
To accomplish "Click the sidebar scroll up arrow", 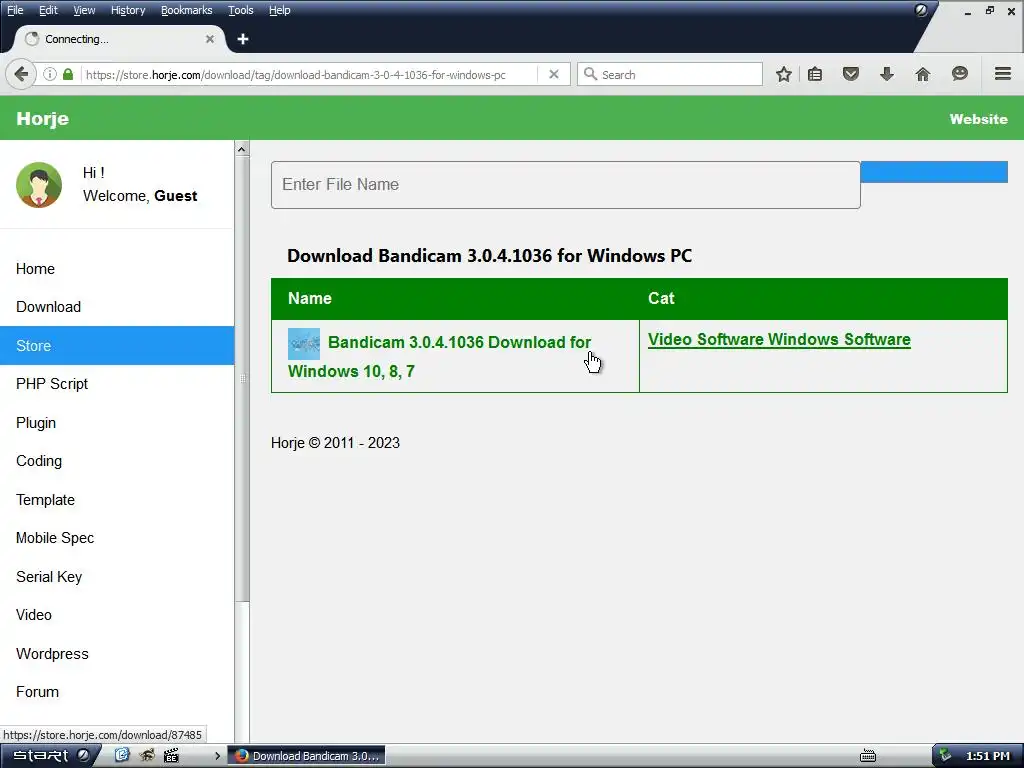I will click(x=242, y=150).
